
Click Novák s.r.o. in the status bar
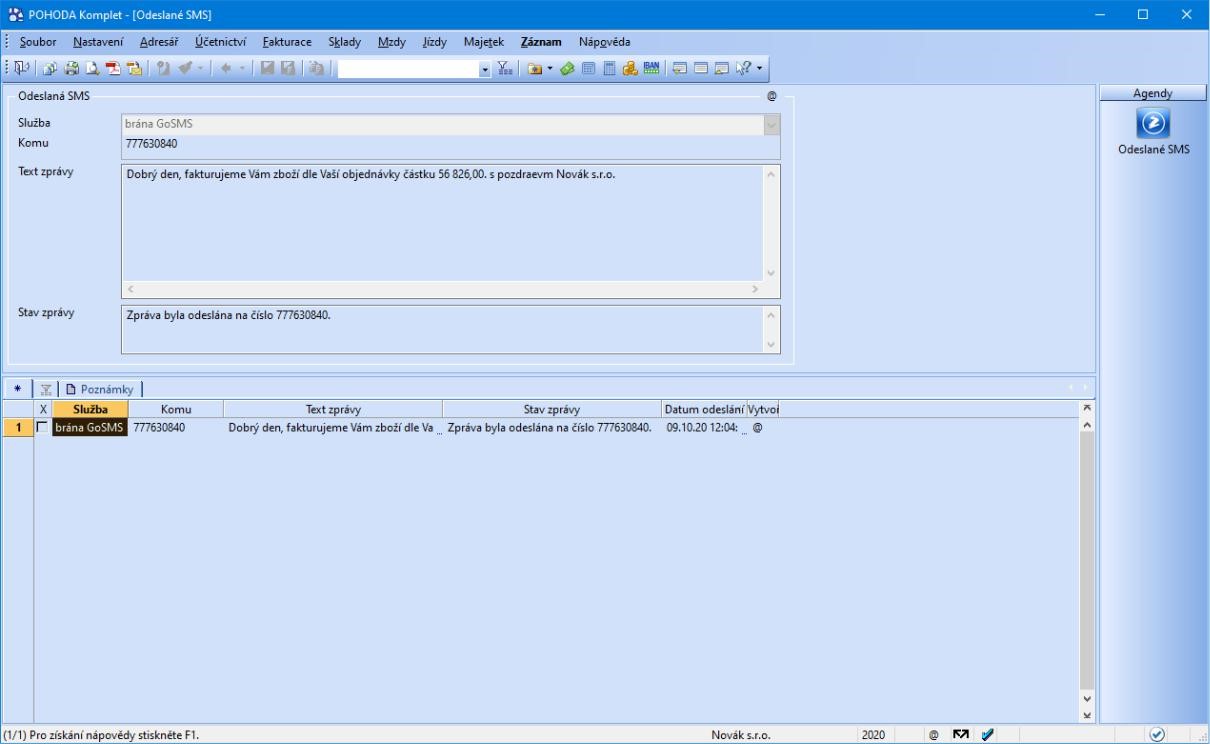click(x=741, y=735)
